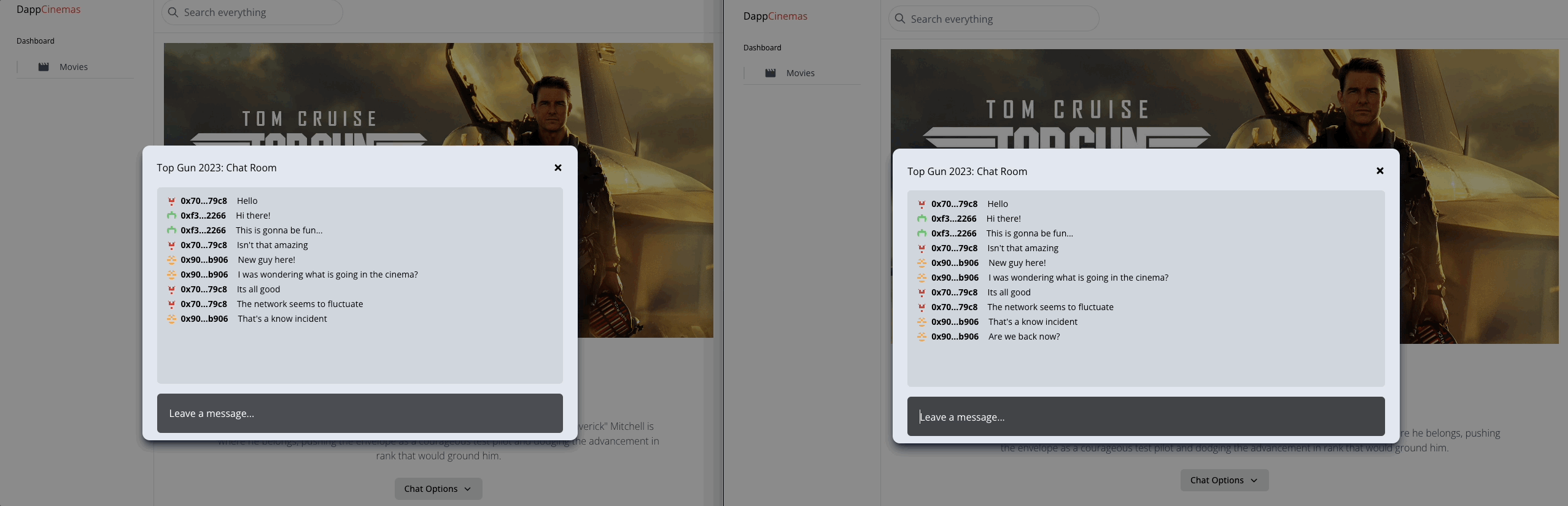Click "Leave a message..." box in right window

click(1146, 416)
